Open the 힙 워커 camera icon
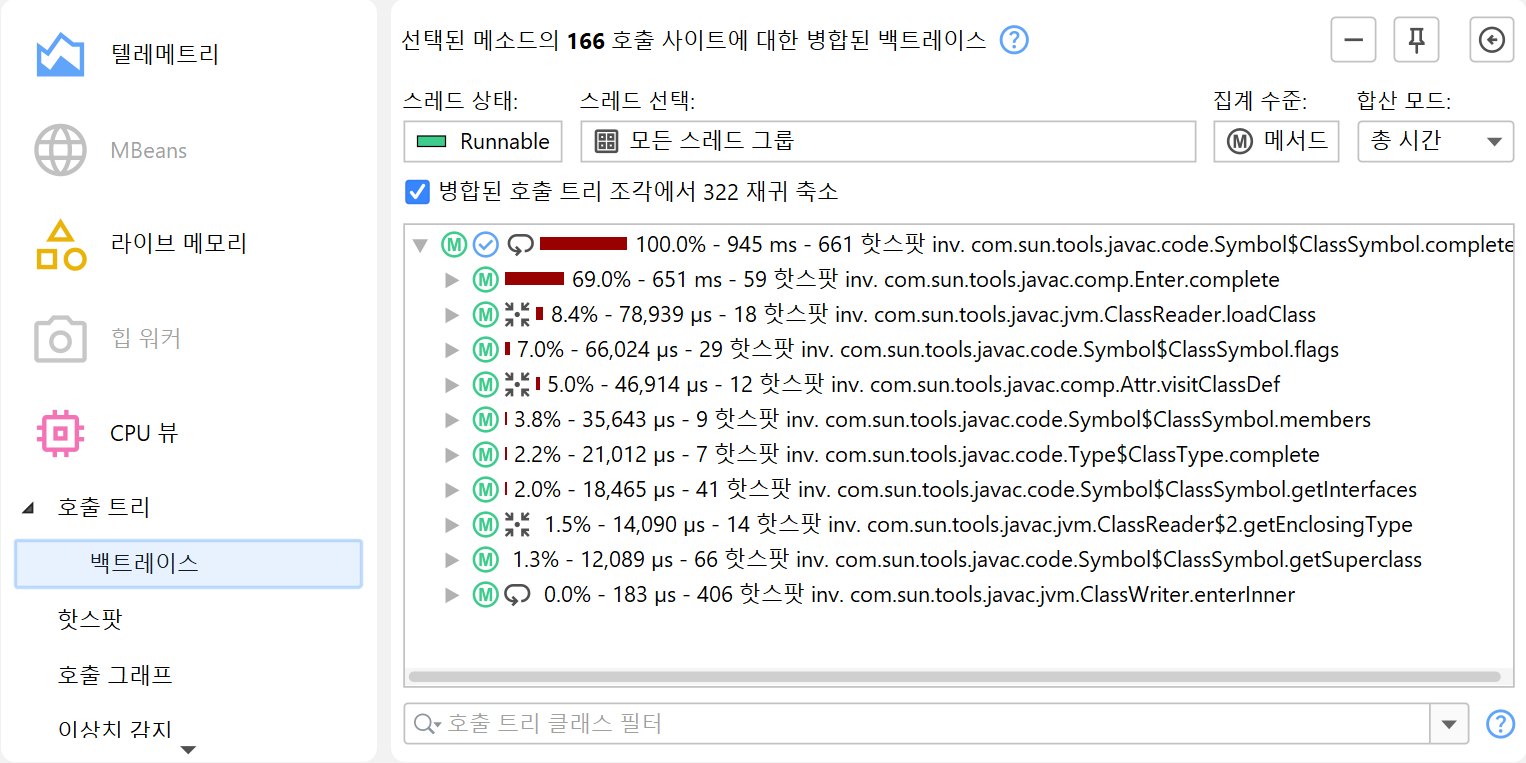Viewport: 1526px width, 763px height. pos(60,339)
